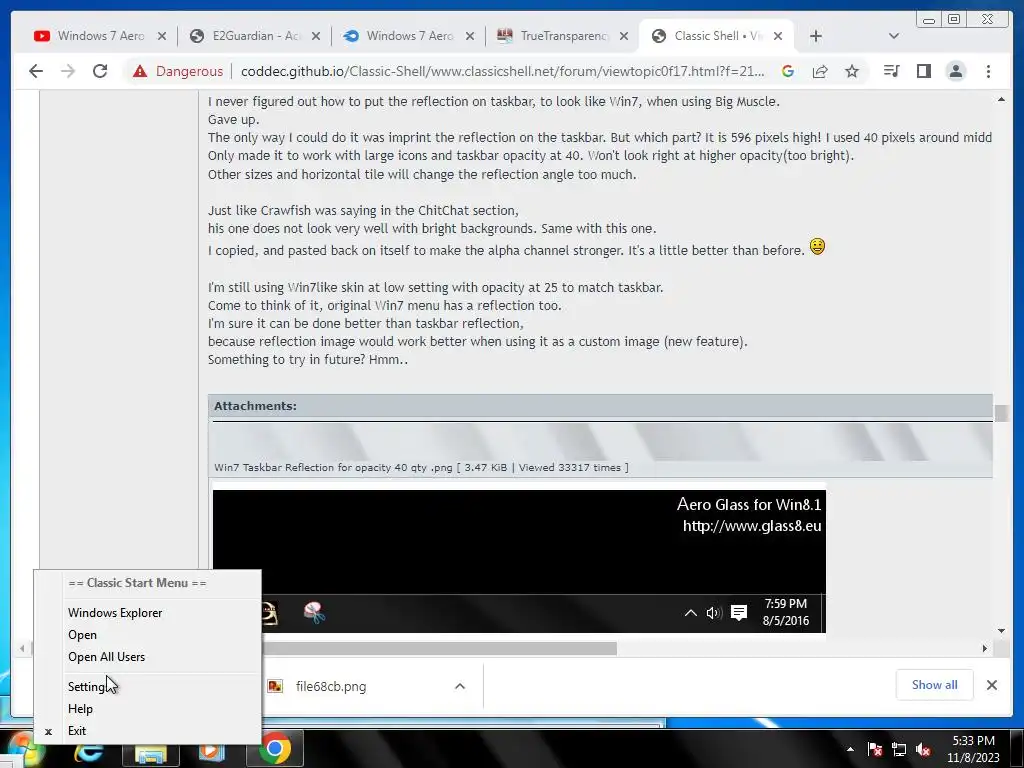Click the muted volume tray icon

923,749
